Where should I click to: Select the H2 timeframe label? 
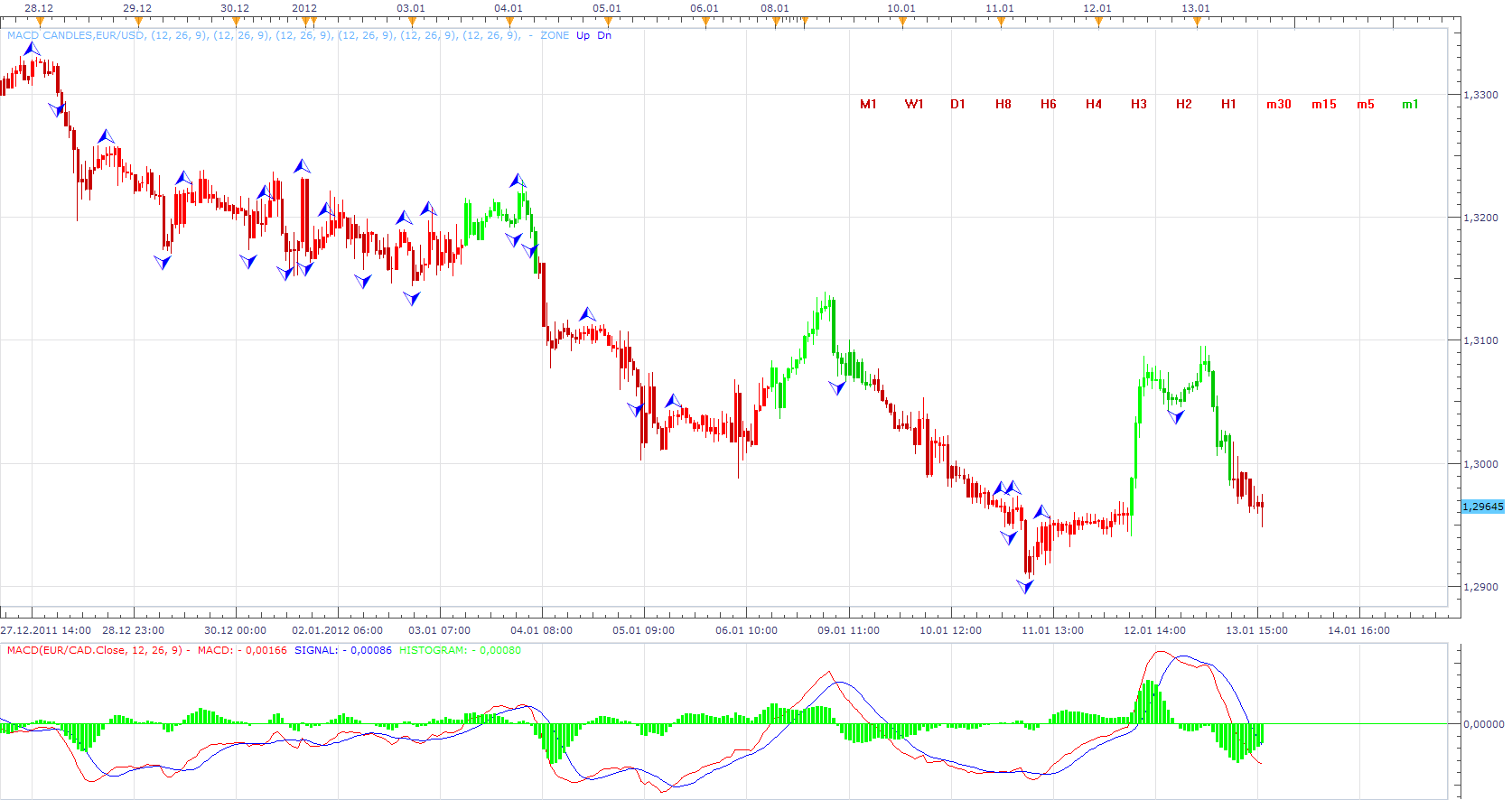(x=1184, y=105)
